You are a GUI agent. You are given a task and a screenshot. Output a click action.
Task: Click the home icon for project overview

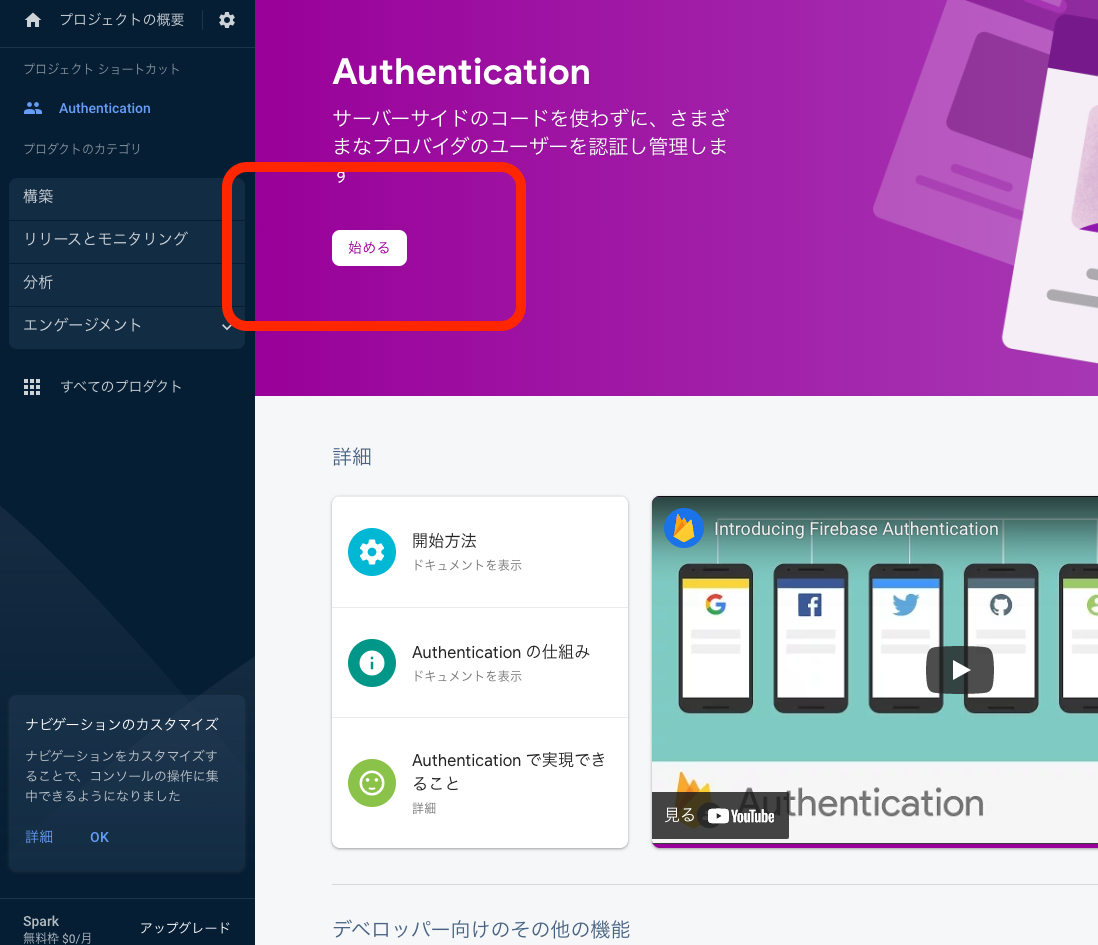pos(32,20)
